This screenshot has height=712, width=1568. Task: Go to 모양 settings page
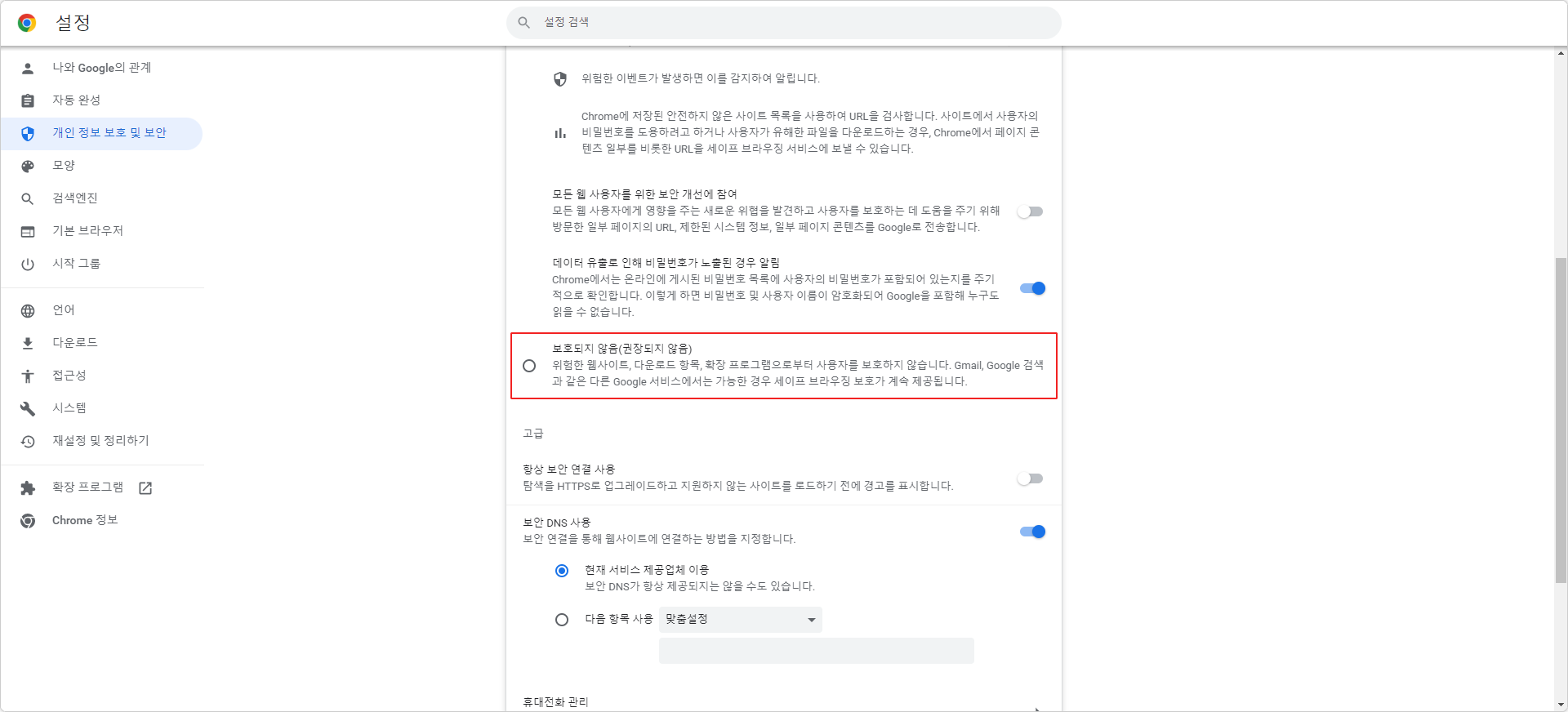(102, 166)
